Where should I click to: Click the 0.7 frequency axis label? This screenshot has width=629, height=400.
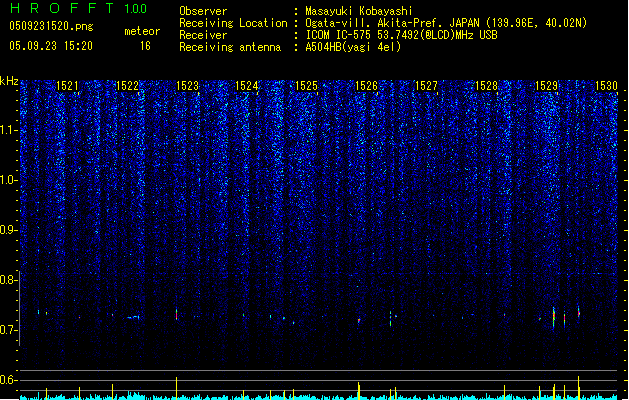[x=9, y=330]
